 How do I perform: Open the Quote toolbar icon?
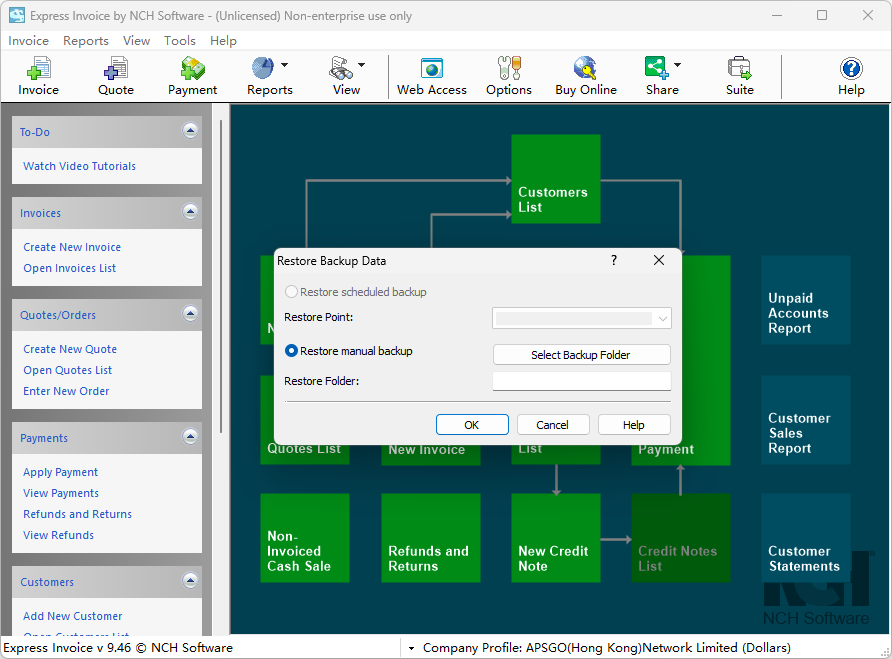point(115,76)
